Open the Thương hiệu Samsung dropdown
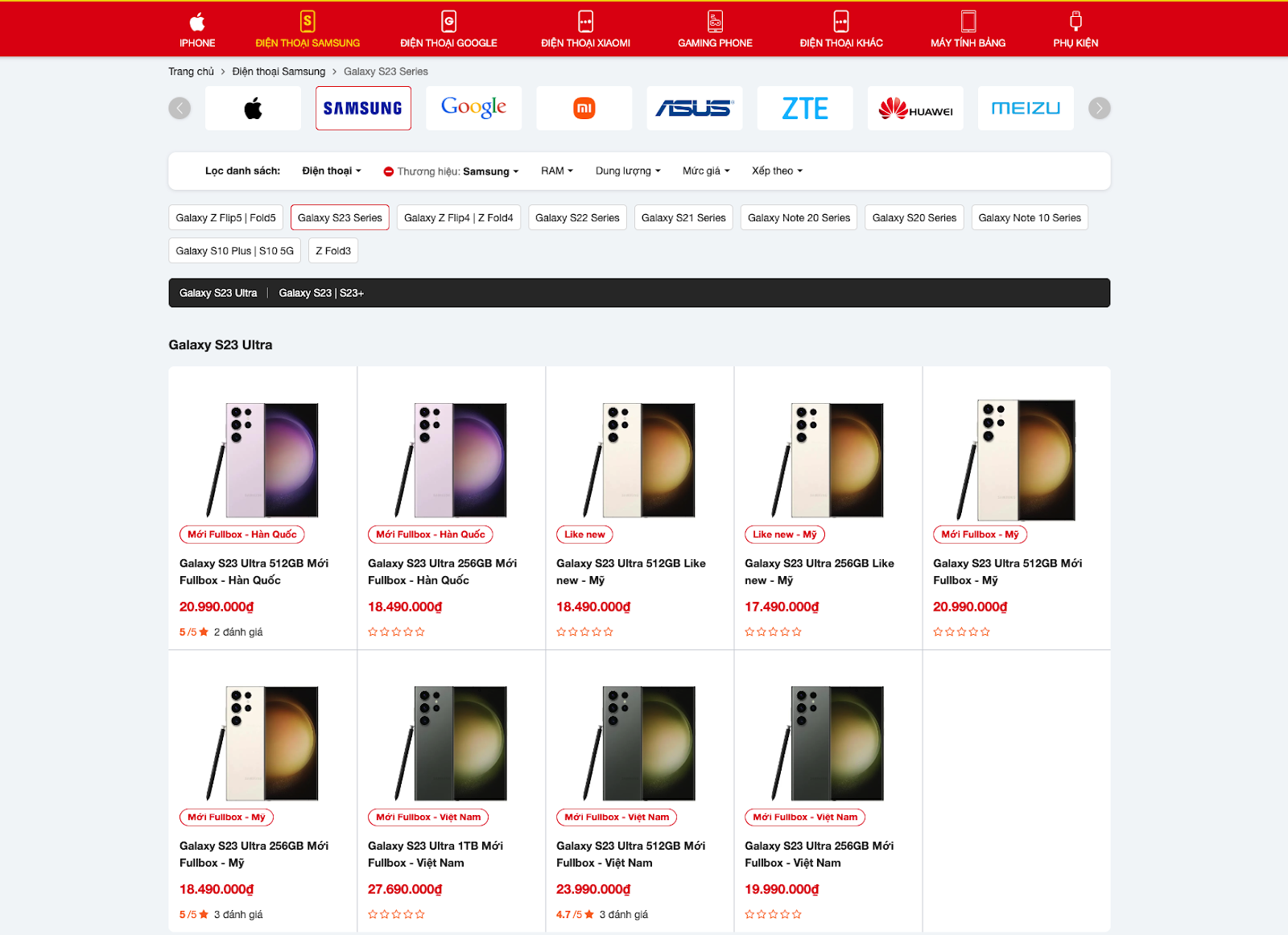Screen dimensions: 1288x935 [x=458, y=171]
